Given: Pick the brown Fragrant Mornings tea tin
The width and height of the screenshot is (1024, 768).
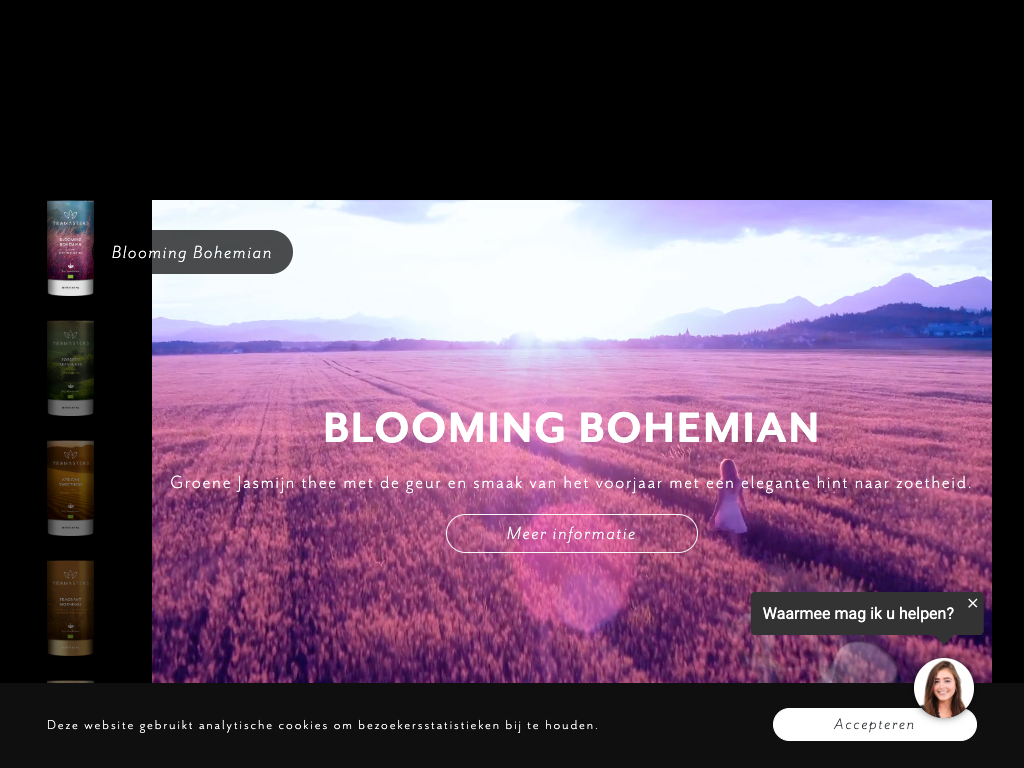Looking at the screenshot, I should [x=71, y=608].
